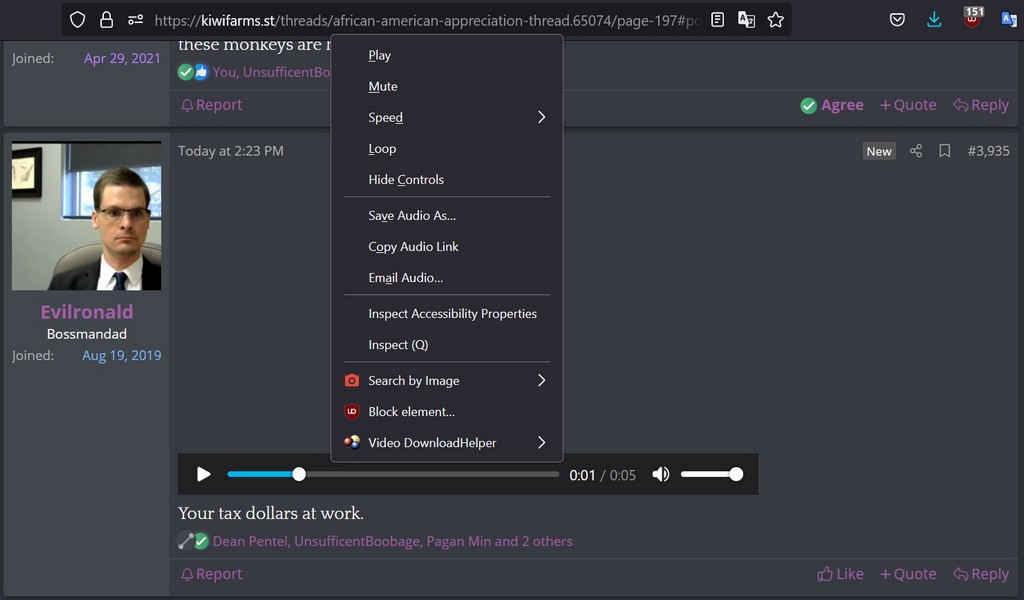Expand the Speed submenu
This screenshot has width=1024, height=600.
click(x=447, y=118)
